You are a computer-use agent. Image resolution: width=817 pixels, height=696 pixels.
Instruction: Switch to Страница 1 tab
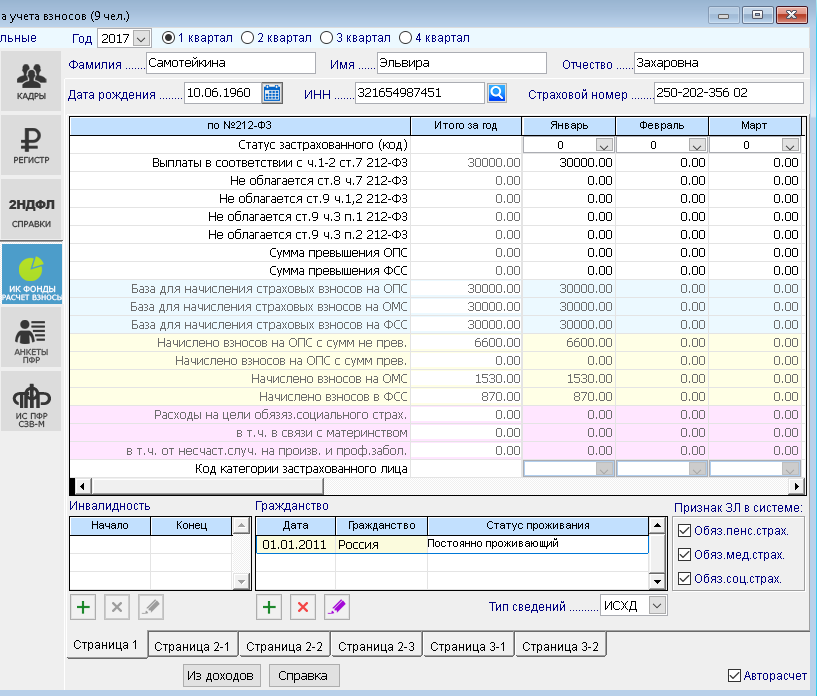tap(106, 645)
